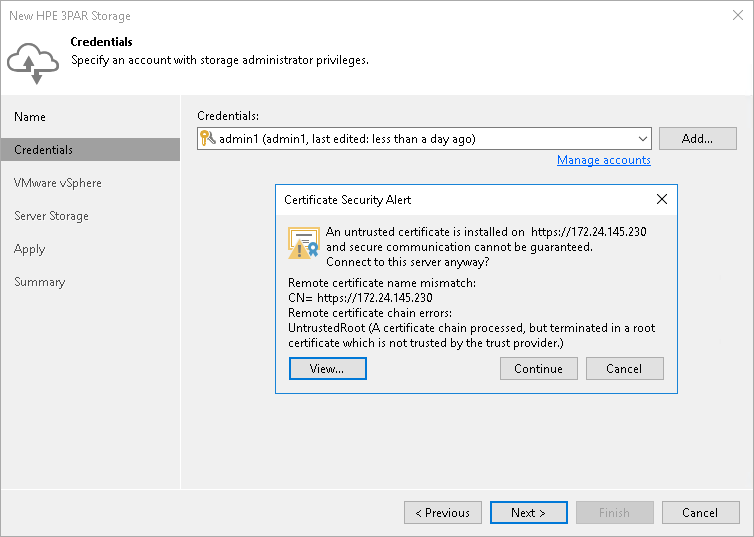Go to the Name wizard step
This screenshot has height=537, width=754.
(30, 117)
